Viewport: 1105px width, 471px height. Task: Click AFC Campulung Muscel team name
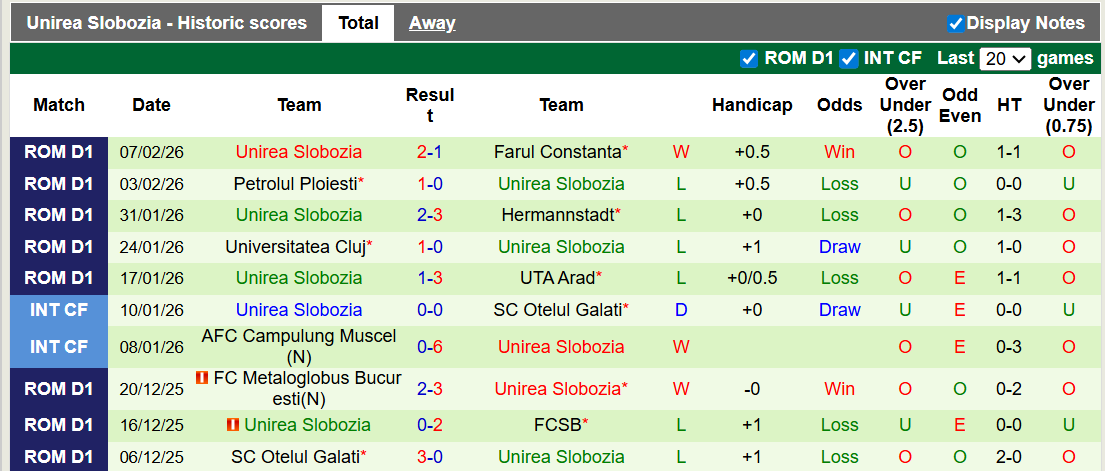(x=299, y=337)
